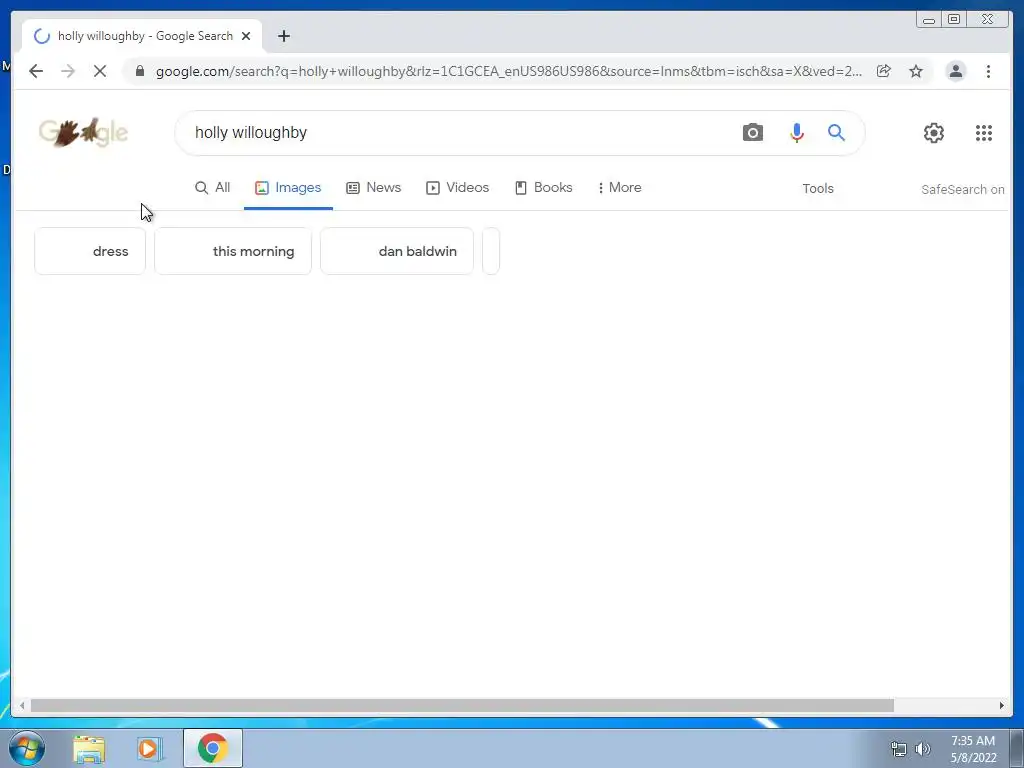Go back to the previous page

(36, 71)
